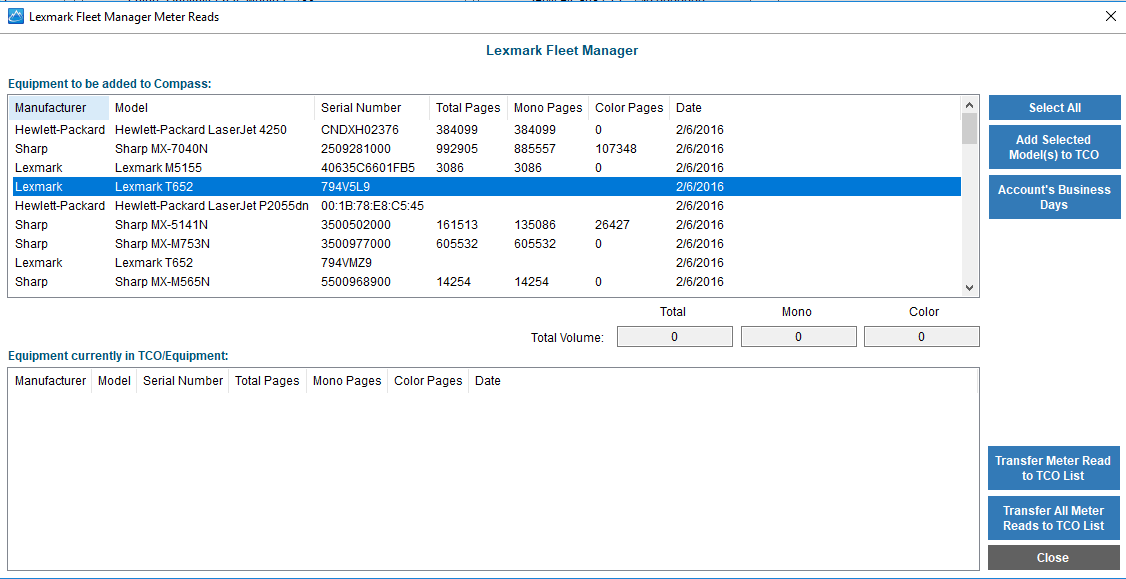Select the Lexmark T652 row with serial 794VMZ9

pos(487,262)
